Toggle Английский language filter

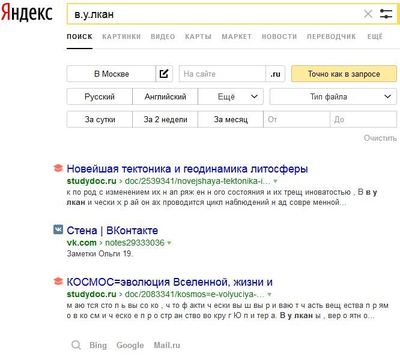click(x=165, y=97)
